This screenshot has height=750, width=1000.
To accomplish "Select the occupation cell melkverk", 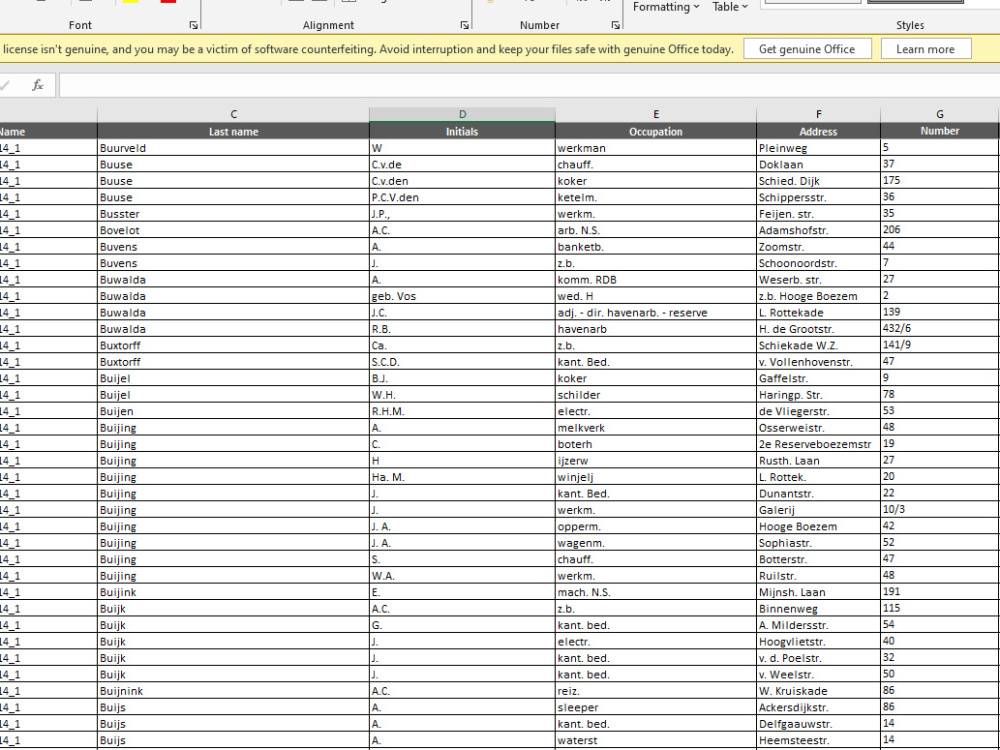I will pos(656,428).
